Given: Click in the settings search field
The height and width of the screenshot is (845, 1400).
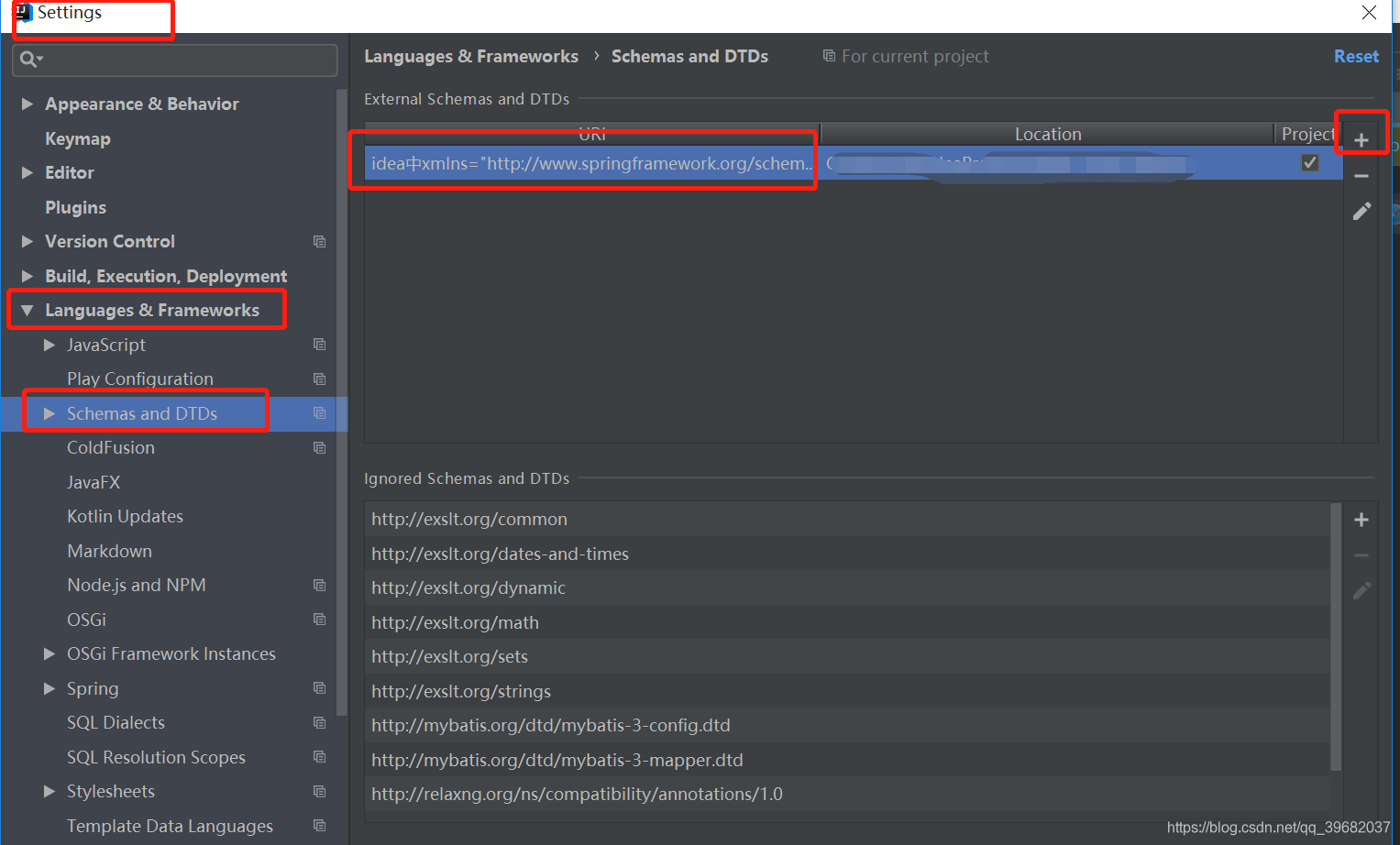Looking at the screenshot, I should click(x=175, y=60).
